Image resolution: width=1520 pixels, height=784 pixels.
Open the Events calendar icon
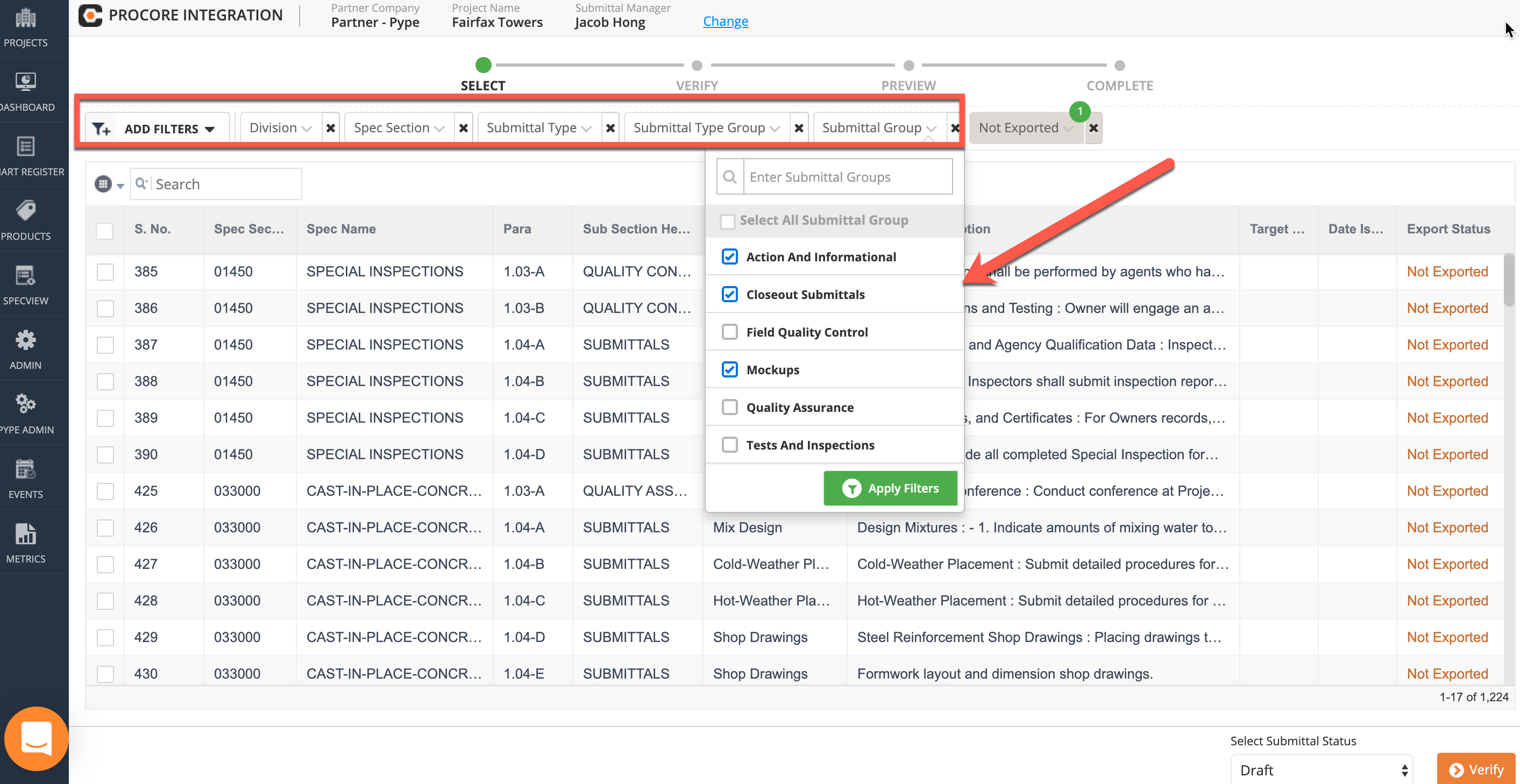[x=25, y=469]
